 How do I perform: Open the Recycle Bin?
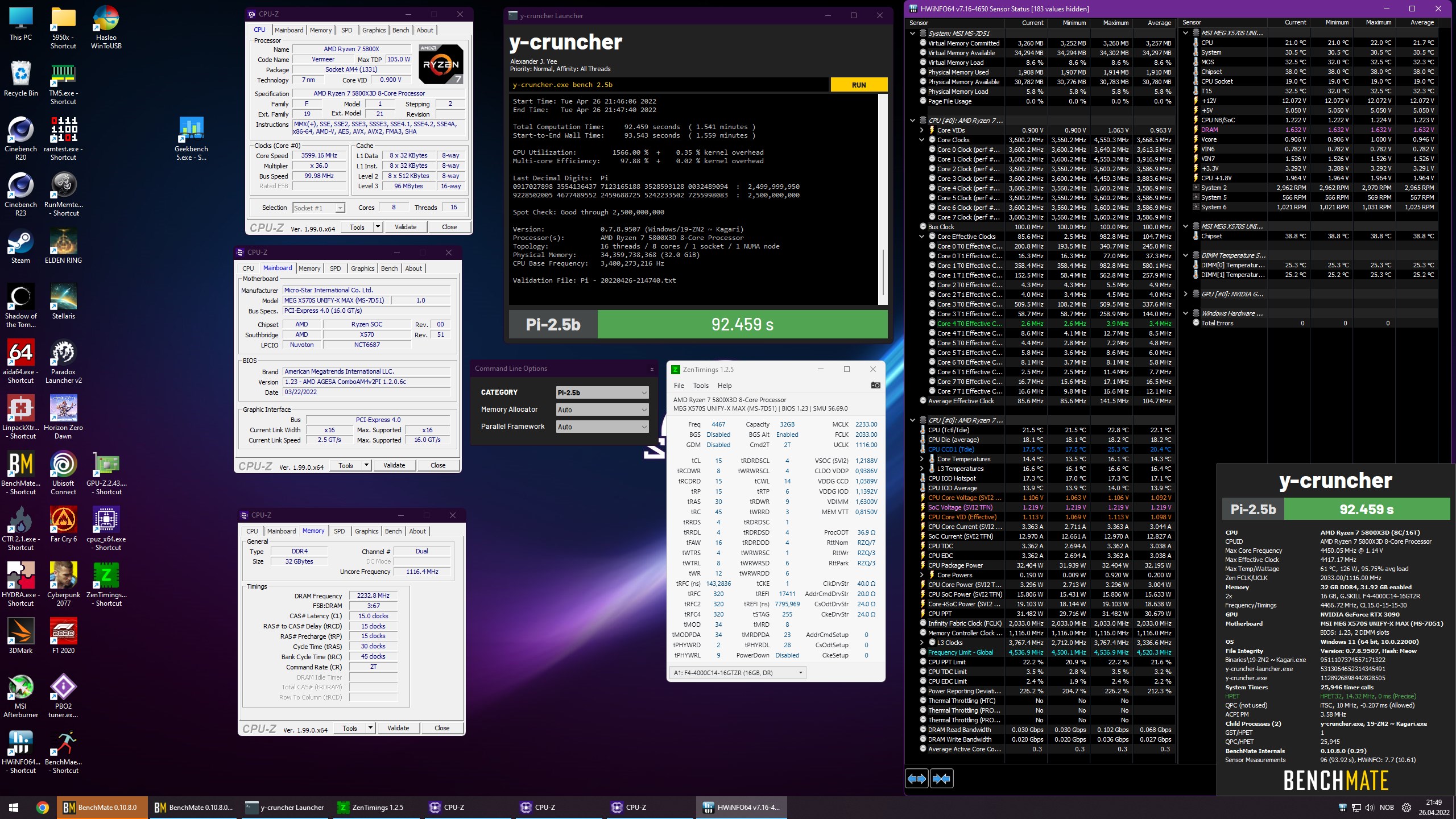pos(20,78)
